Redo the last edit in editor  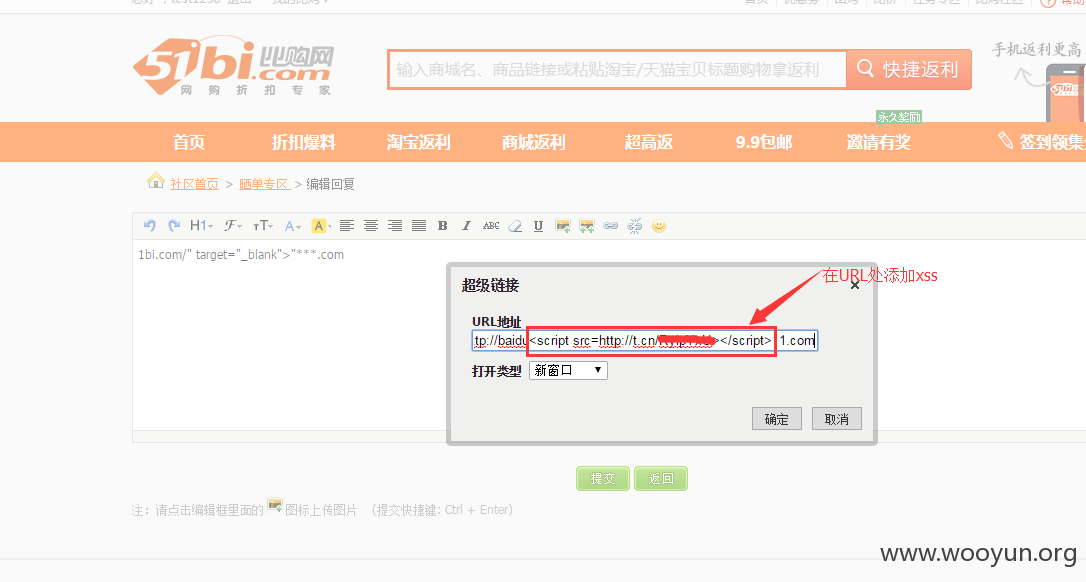(x=174, y=226)
